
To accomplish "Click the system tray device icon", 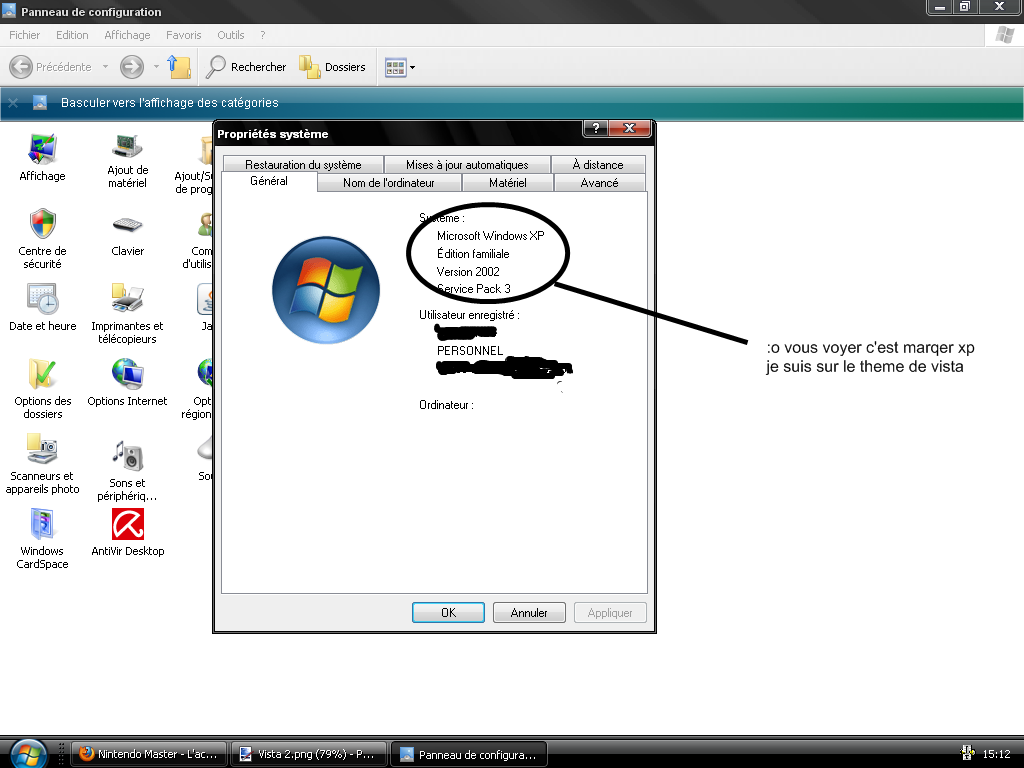I will [x=967, y=754].
